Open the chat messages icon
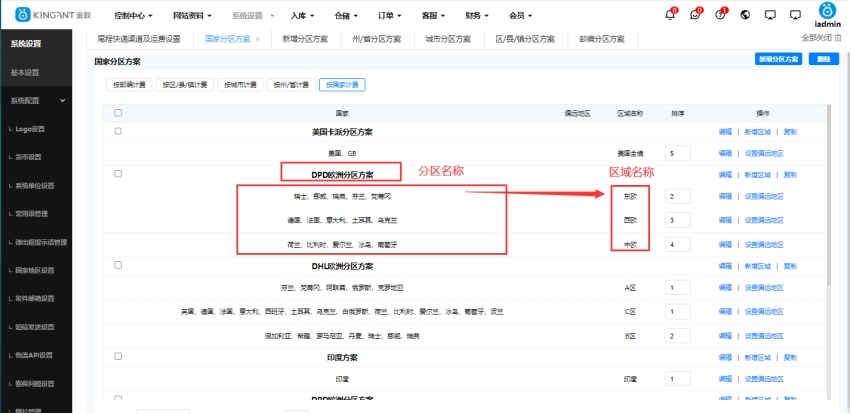Image resolution: width=851 pixels, height=414 pixels. [x=695, y=15]
